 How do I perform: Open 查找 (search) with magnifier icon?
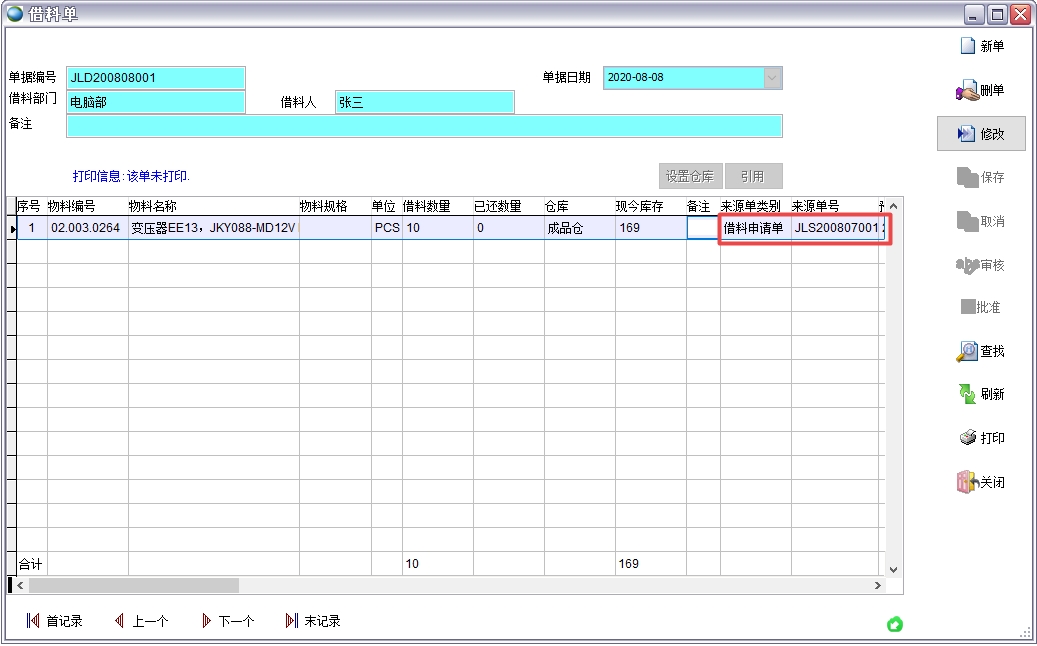(x=967, y=352)
